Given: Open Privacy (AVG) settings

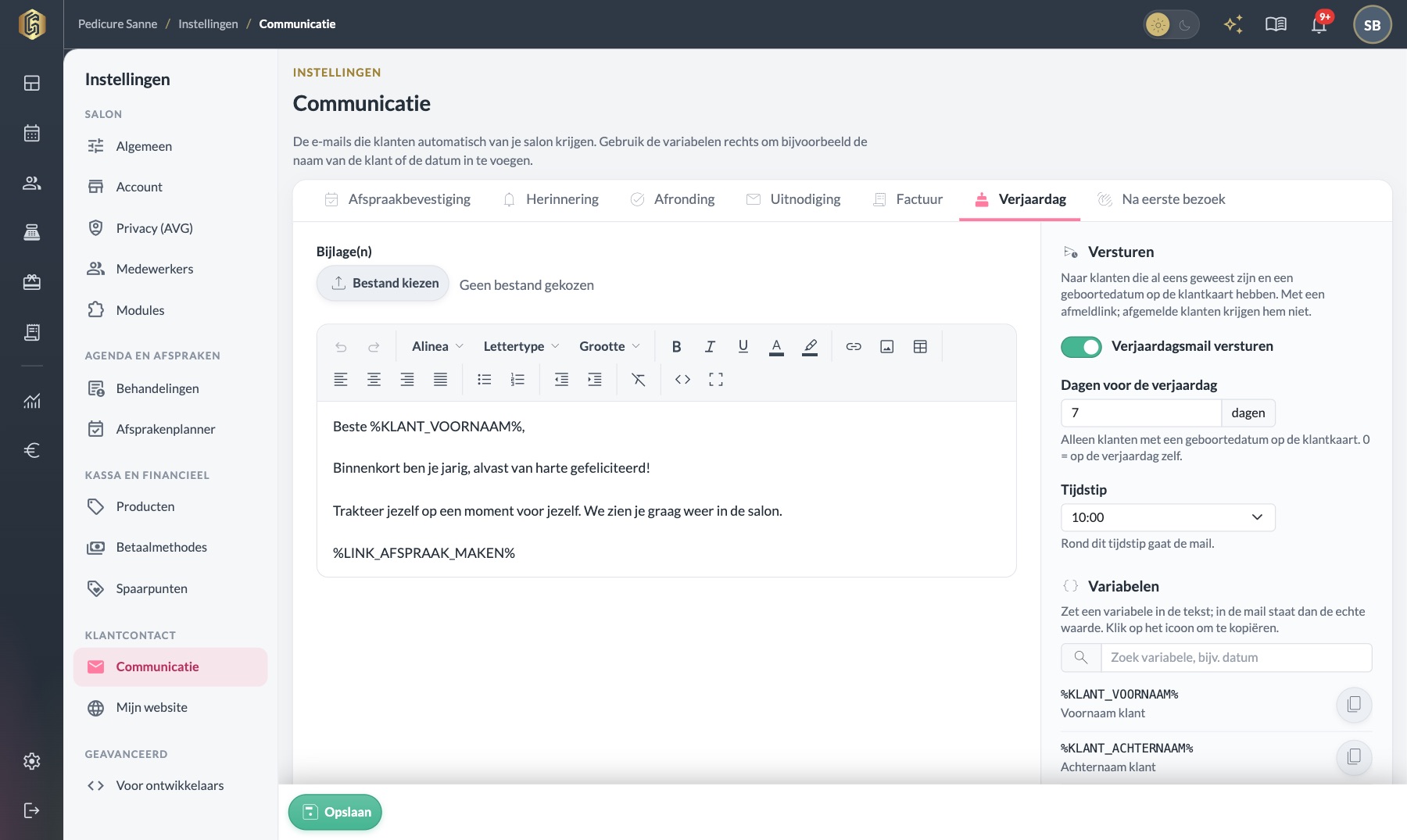Looking at the screenshot, I should (x=170, y=228).
